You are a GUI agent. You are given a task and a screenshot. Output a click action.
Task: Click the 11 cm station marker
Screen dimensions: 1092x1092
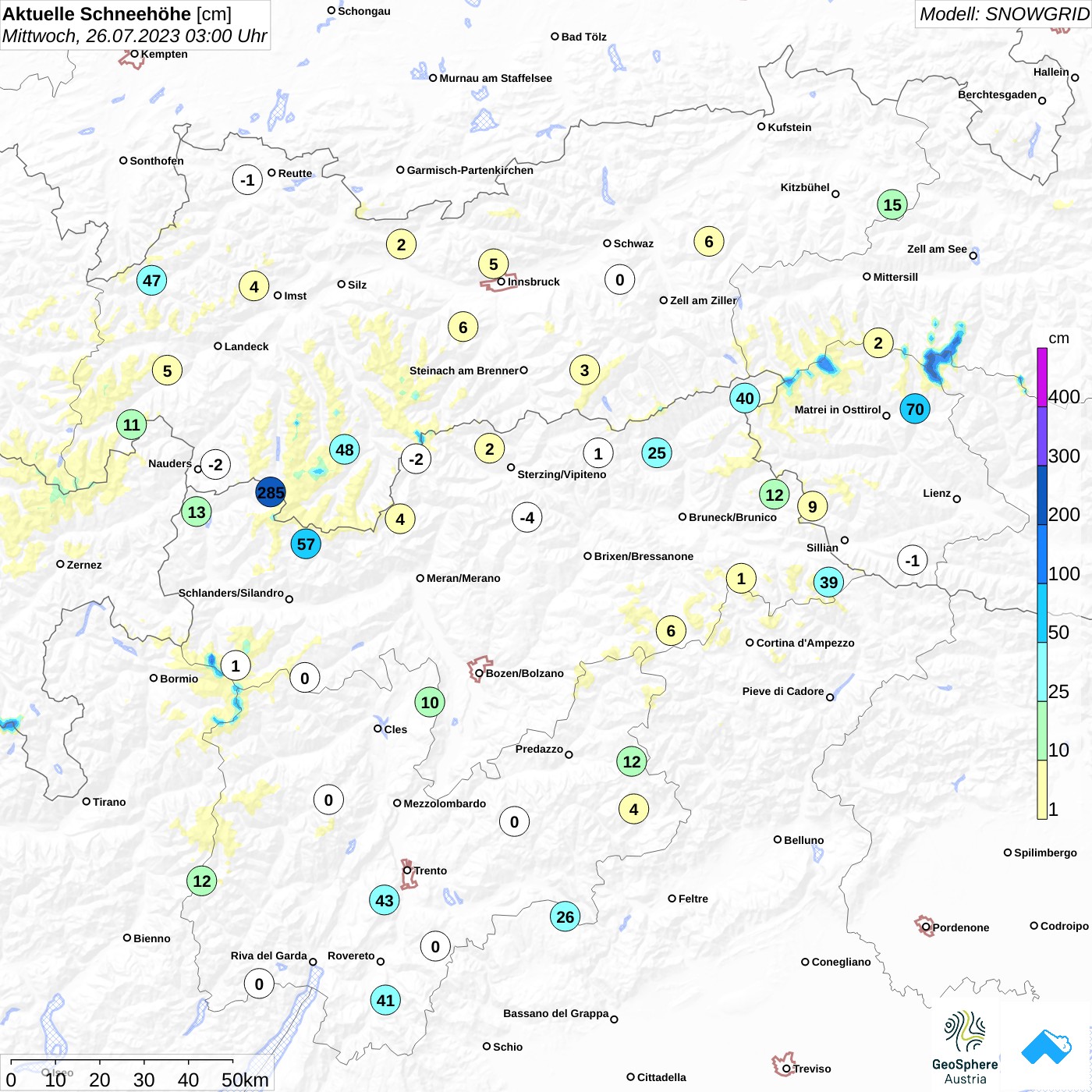click(132, 424)
